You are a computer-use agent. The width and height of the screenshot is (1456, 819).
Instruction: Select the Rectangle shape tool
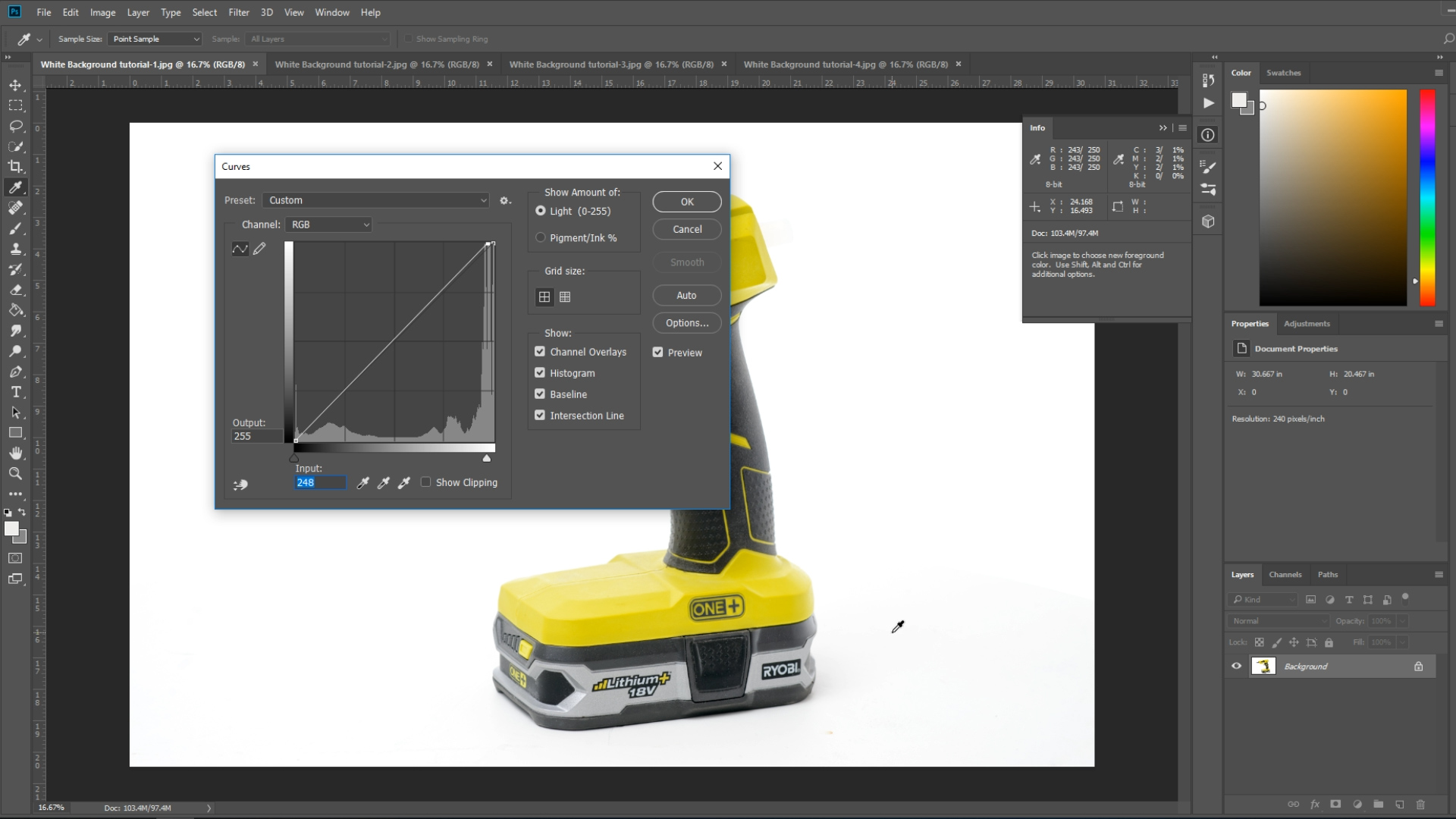(15, 433)
